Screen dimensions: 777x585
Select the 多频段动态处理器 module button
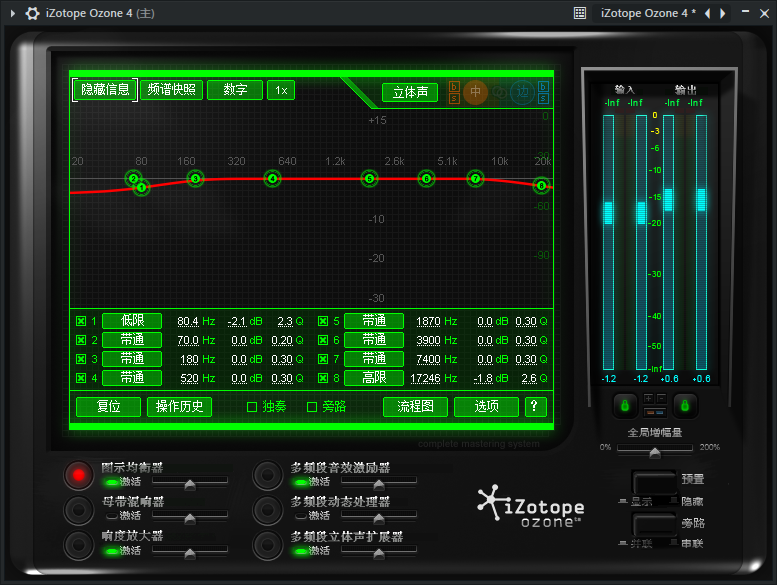(x=268, y=510)
